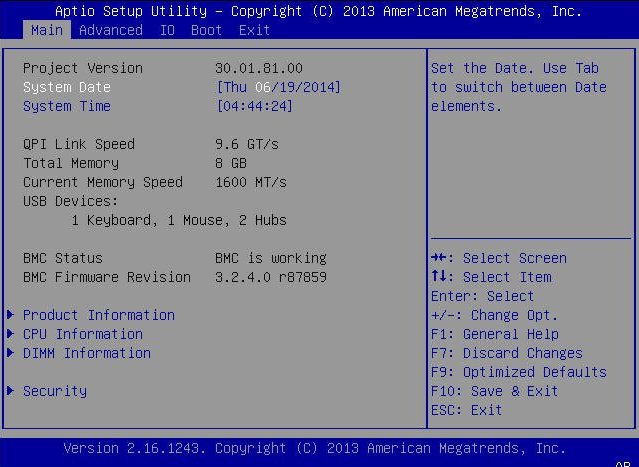This screenshot has width=639, height=467.
Task: Click the F1: General Help hint
Action: pos(495,334)
